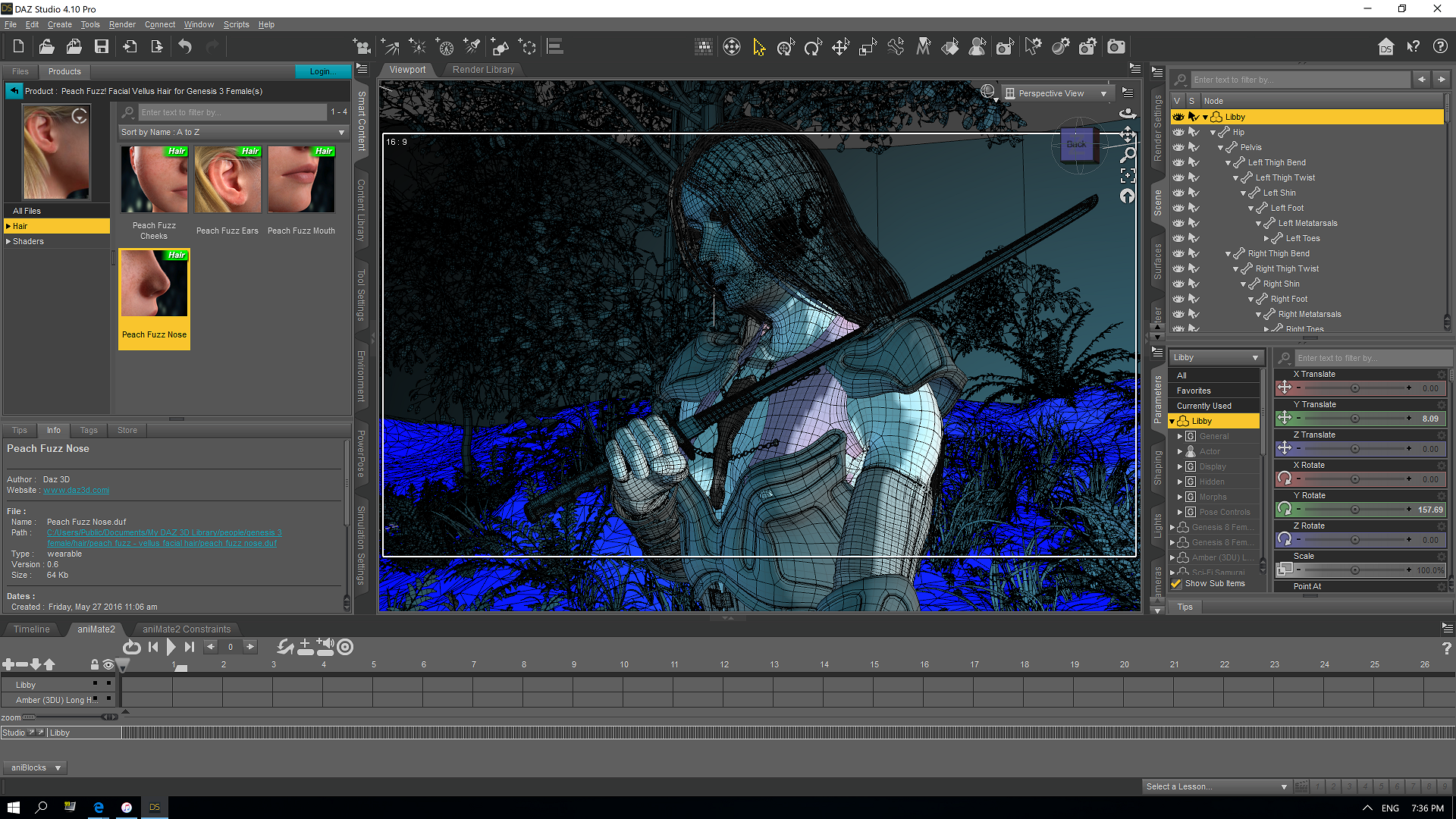Select the Scale tool icon
Image resolution: width=1456 pixels, height=819 pixels.
[868, 47]
